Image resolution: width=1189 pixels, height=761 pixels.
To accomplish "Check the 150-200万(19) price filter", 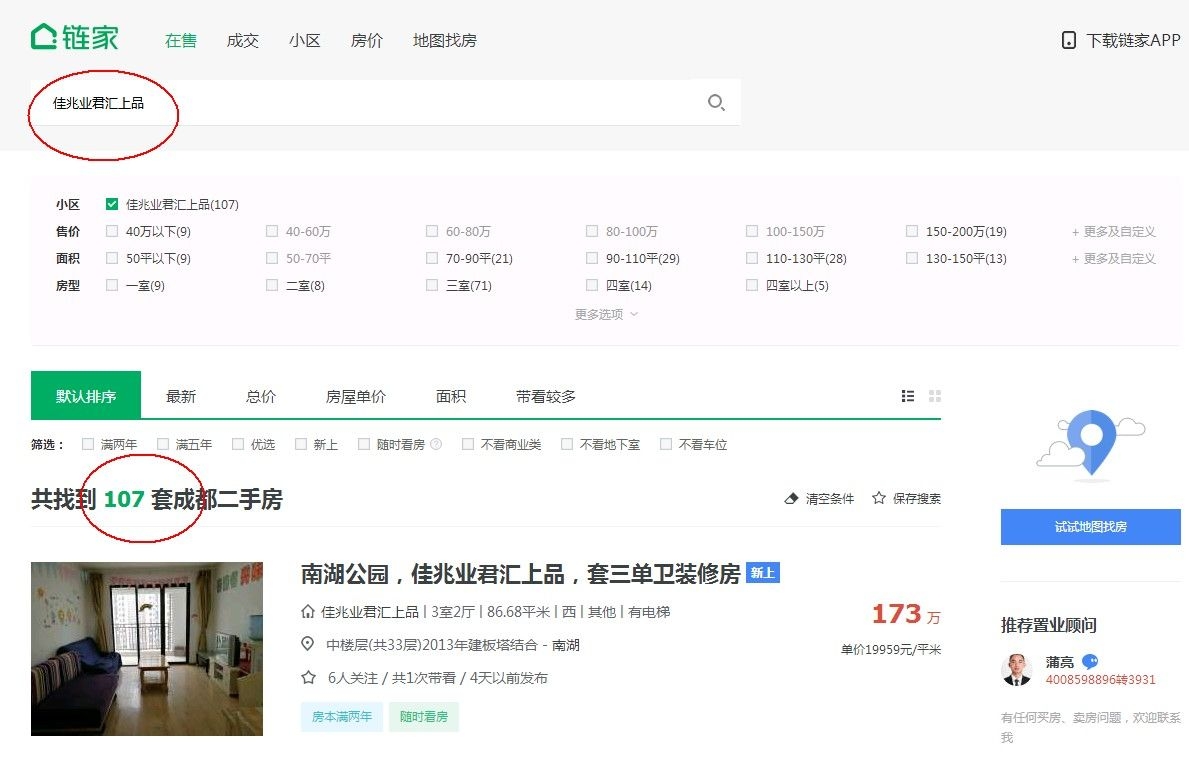I will [x=912, y=231].
